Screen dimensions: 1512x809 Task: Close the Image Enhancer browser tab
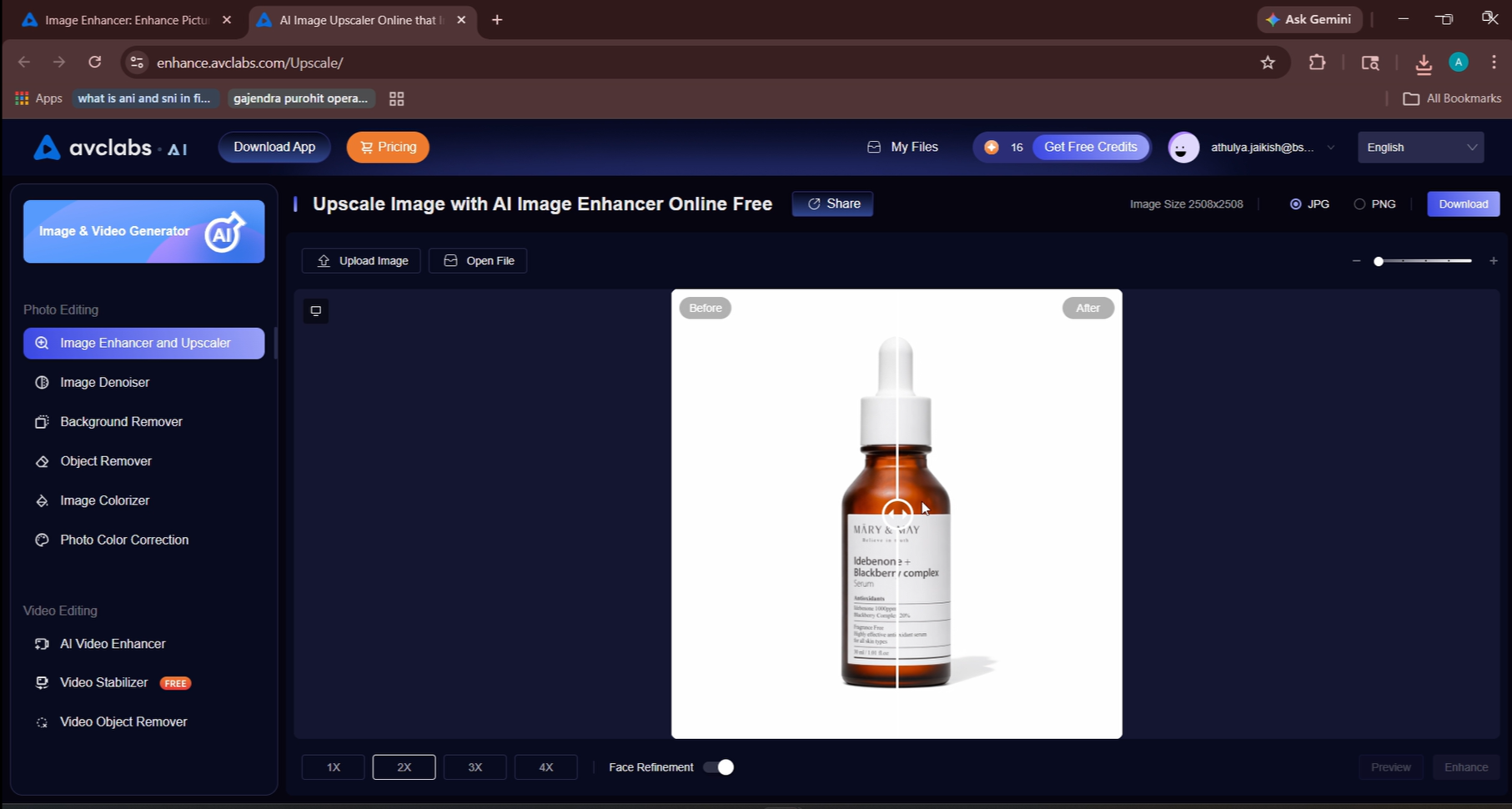227,20
